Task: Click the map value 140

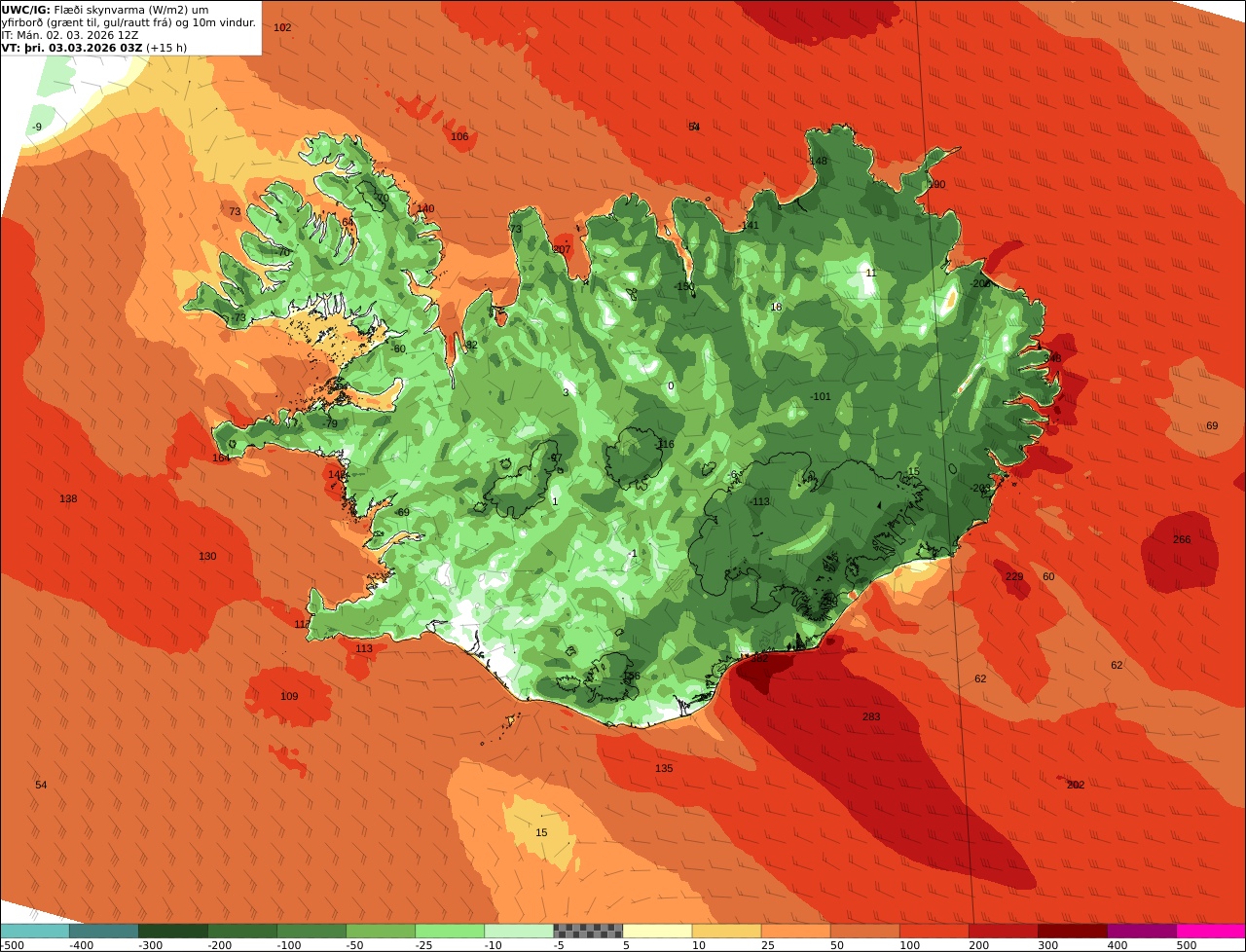Action: tap(425, 208)
